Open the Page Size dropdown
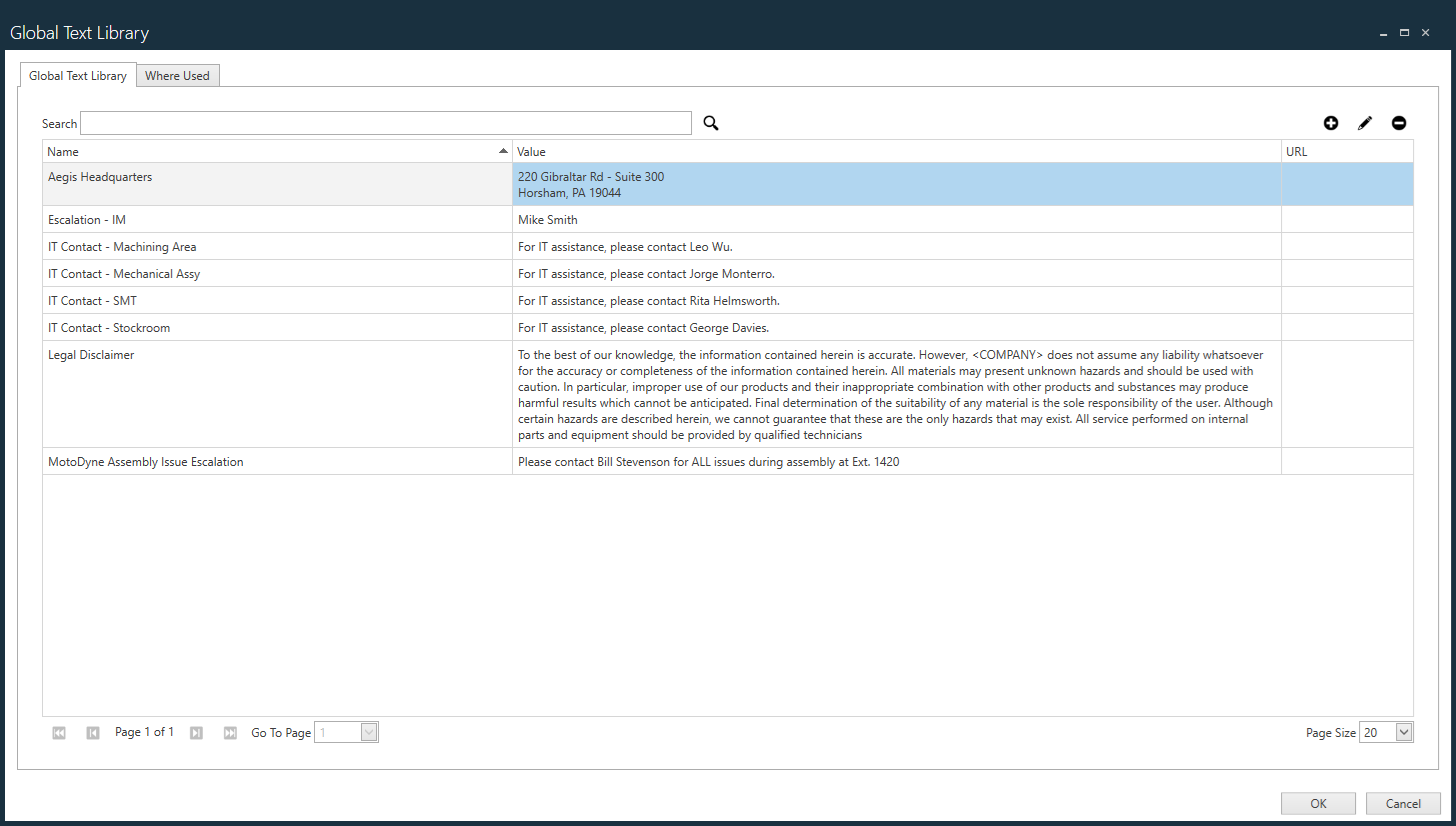 click(x=1402, y=732)
